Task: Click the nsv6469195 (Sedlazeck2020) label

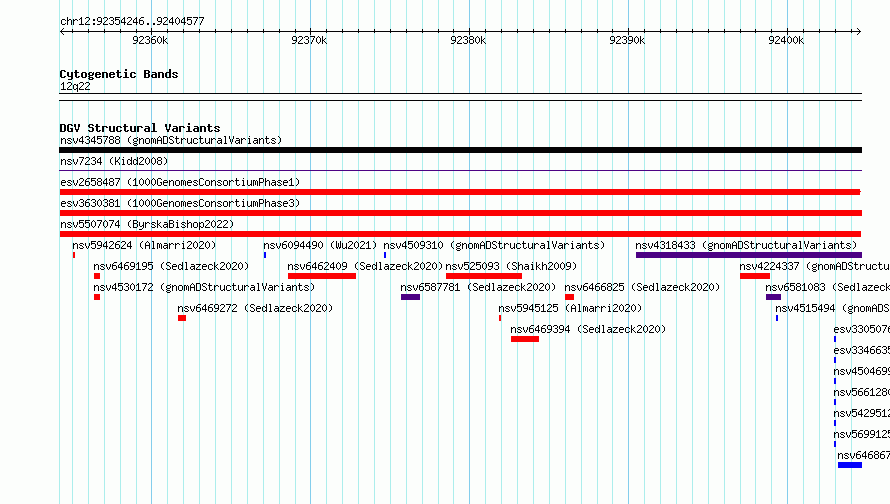Action: pyautogui.click(x=171, y=266)
